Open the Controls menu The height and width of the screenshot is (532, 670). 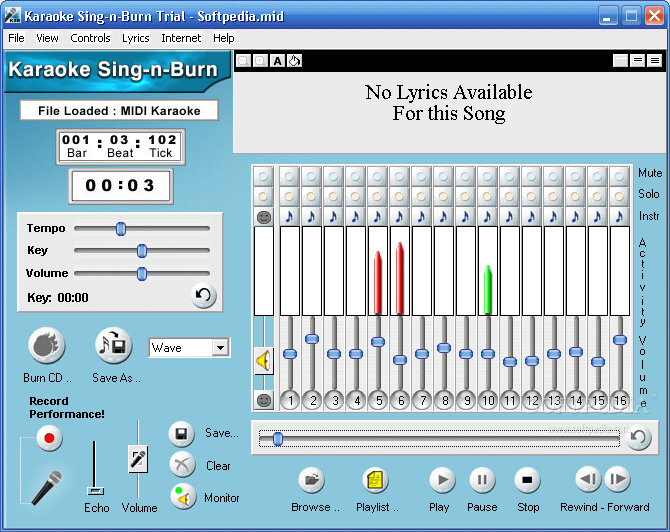(90, 38)
